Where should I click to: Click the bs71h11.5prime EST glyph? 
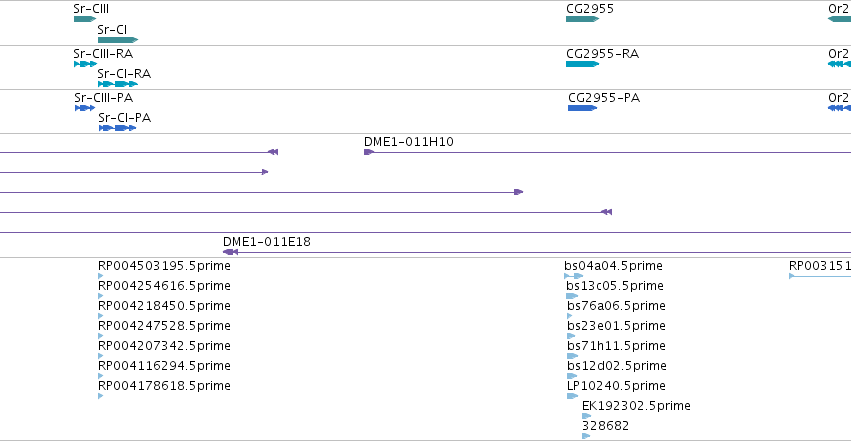click(572, 356)
